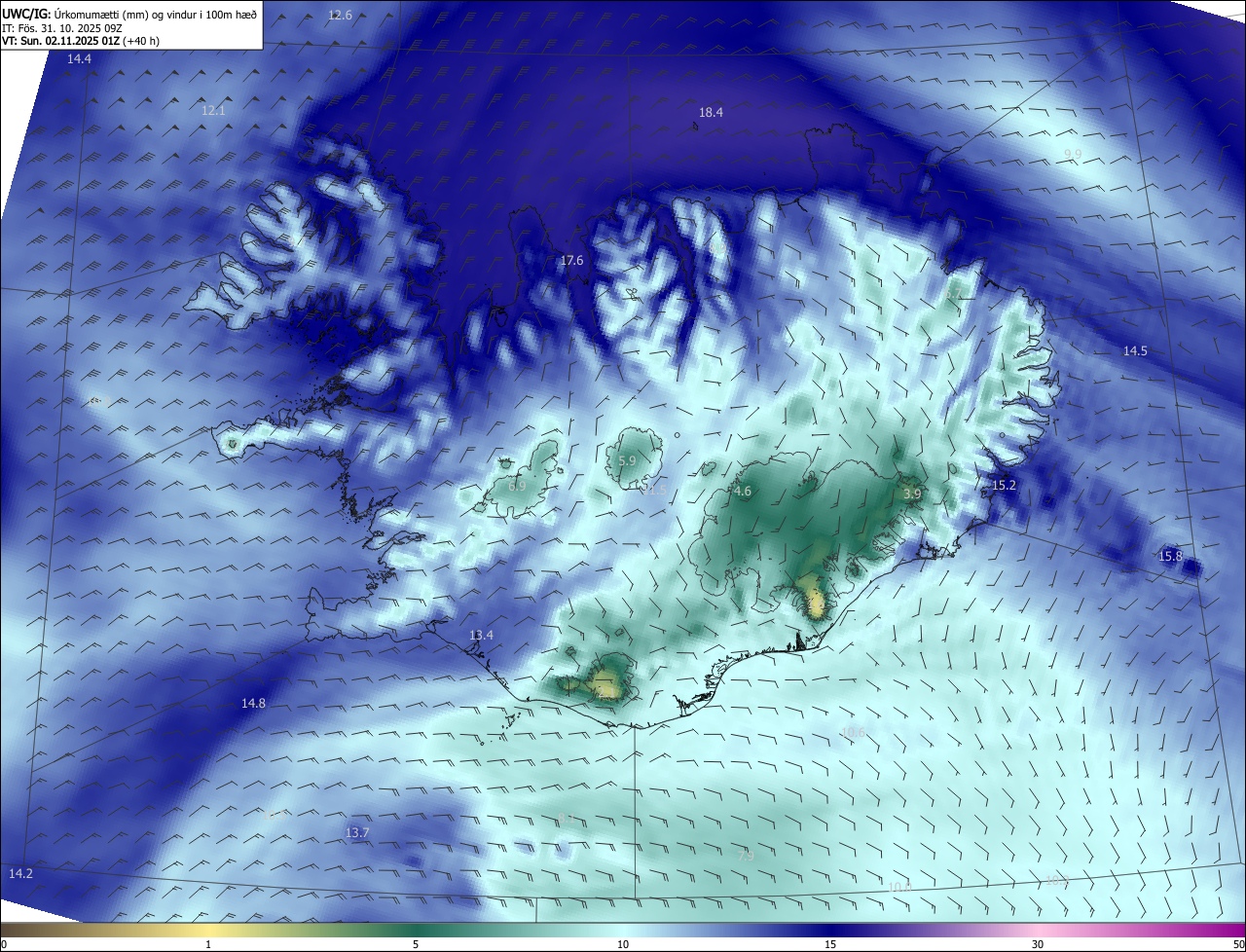Click the 14.4 value label
The image size is (1246, 952).
point(79,59)
